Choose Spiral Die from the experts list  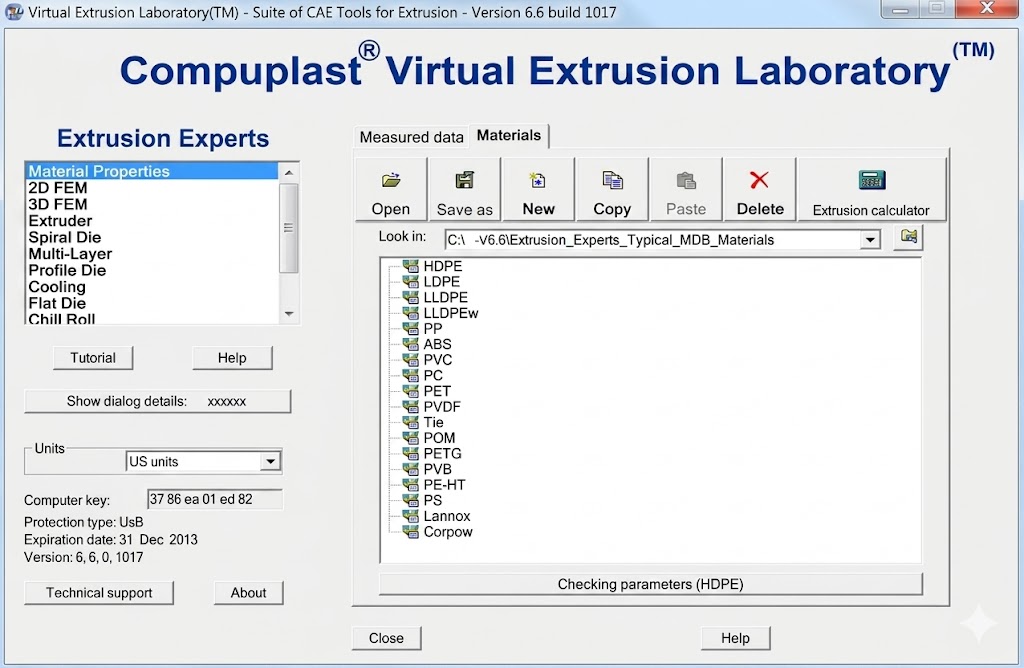pyautogui.click(x=152, y=237)
